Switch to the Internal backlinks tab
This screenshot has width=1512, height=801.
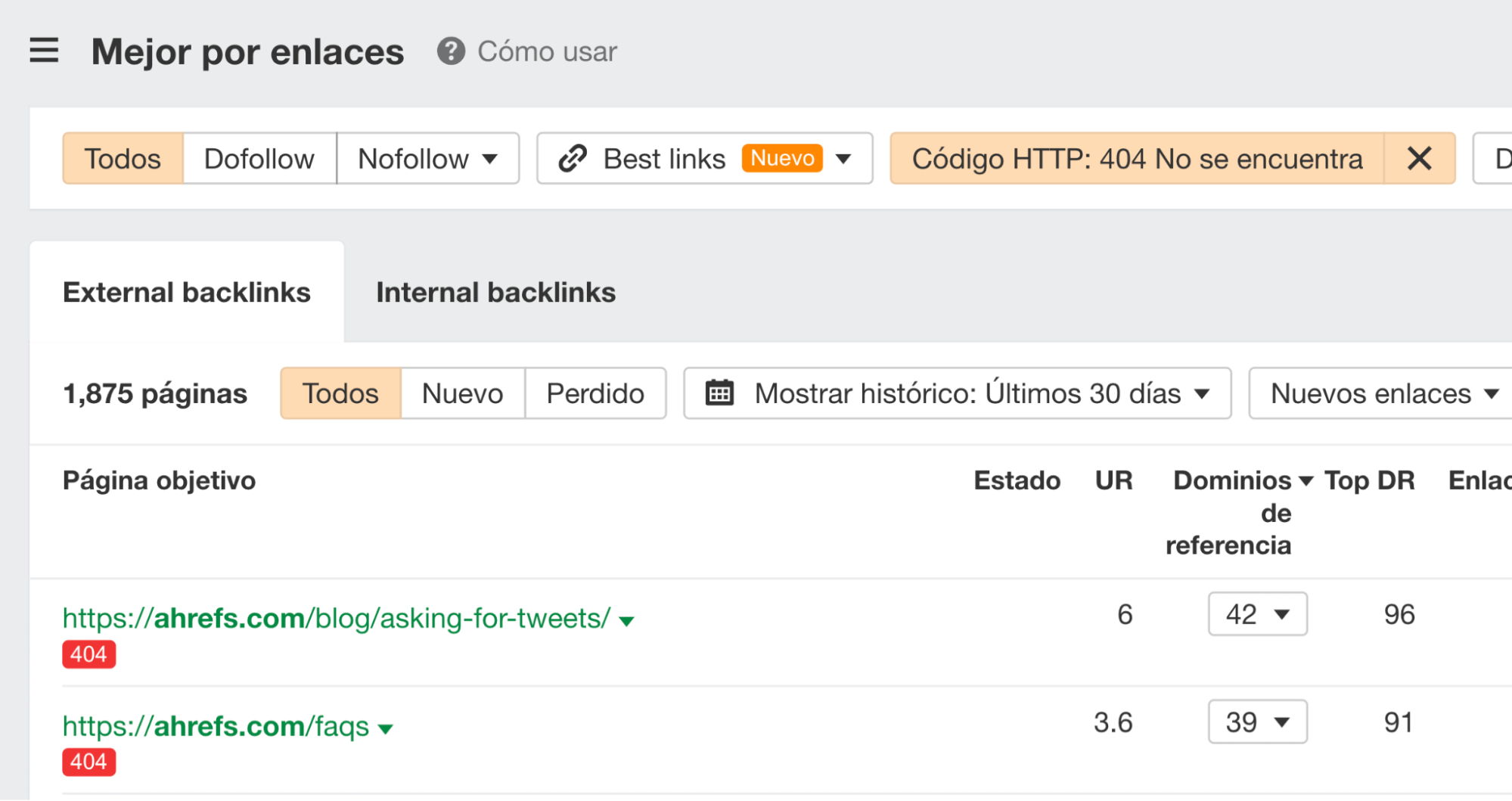(495, 292)
